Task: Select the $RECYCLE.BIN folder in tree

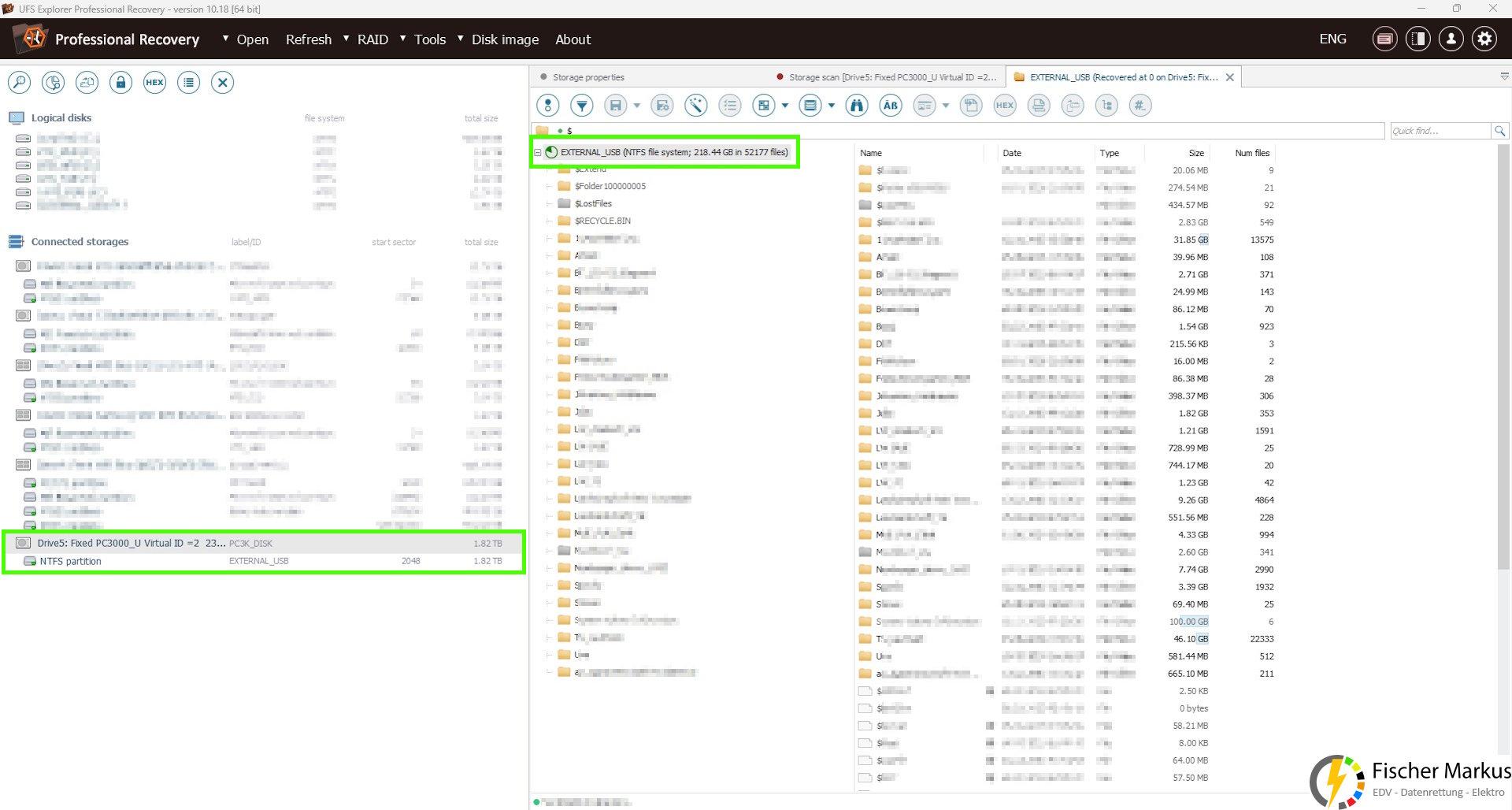Action: click(x=602, y=221)
